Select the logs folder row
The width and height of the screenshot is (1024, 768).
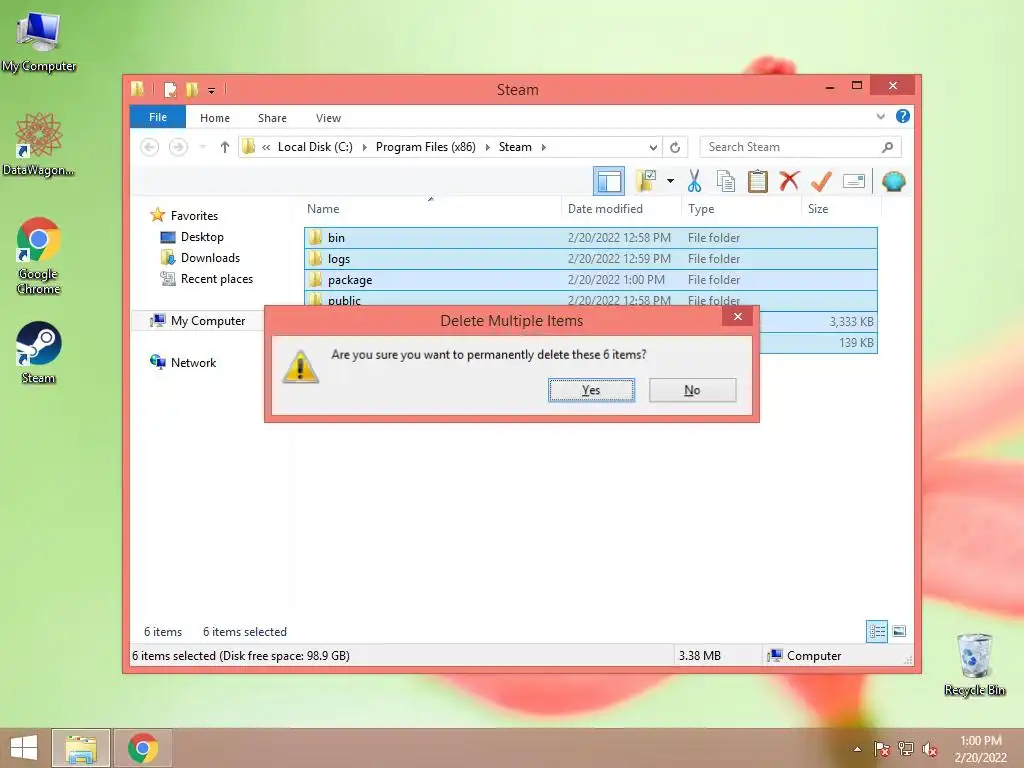pos(590,259)
